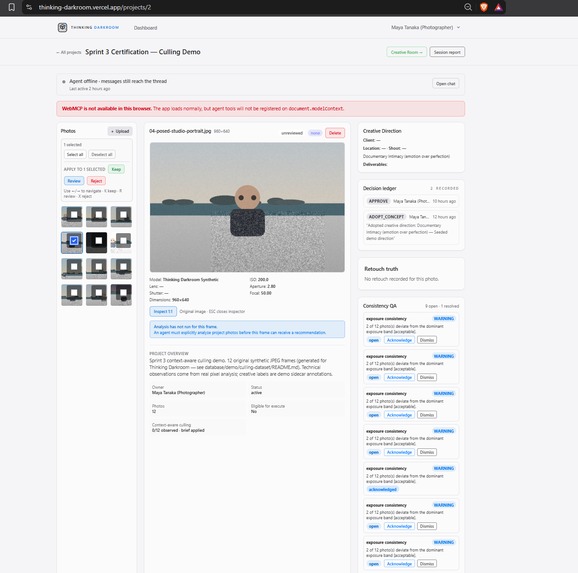This screenshot has width=578, height=573.
Task: Expand the Creative Room dropdown
Action: (x=407, y=52)
